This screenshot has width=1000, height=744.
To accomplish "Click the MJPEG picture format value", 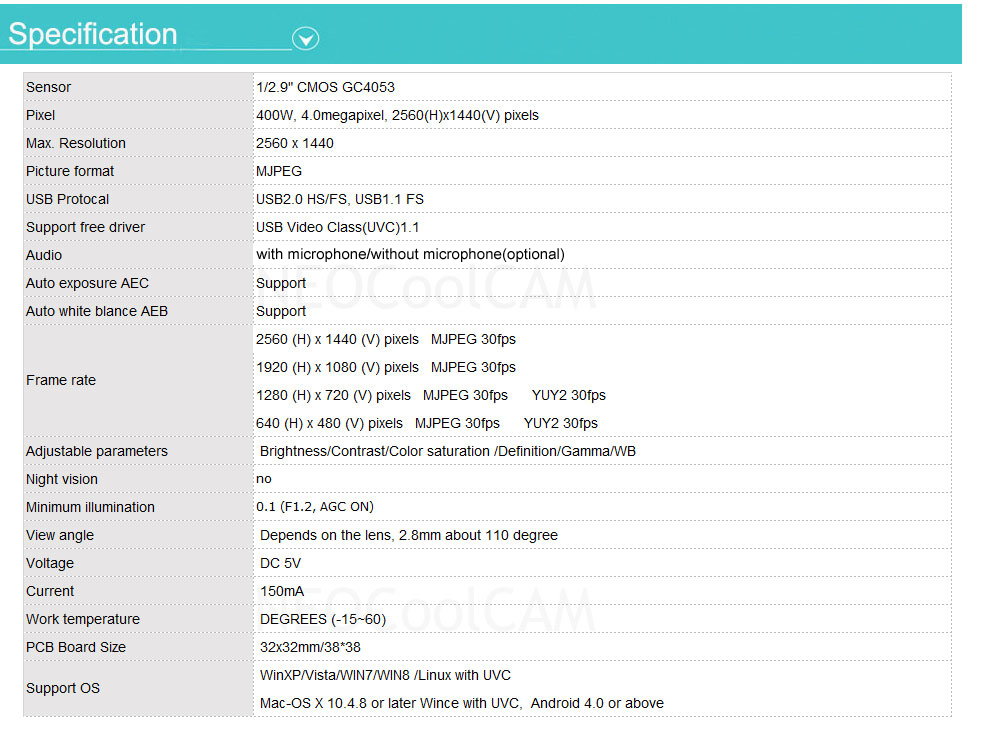I will (x=279, y=171).
